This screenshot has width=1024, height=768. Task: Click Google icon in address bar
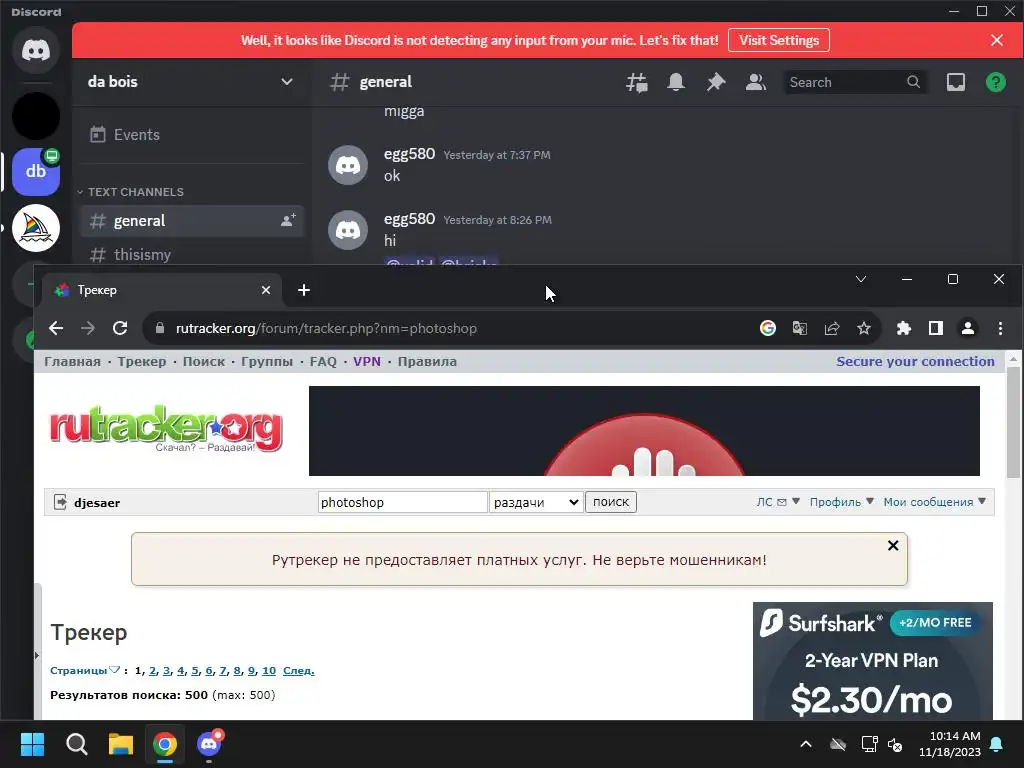(768, 328)
